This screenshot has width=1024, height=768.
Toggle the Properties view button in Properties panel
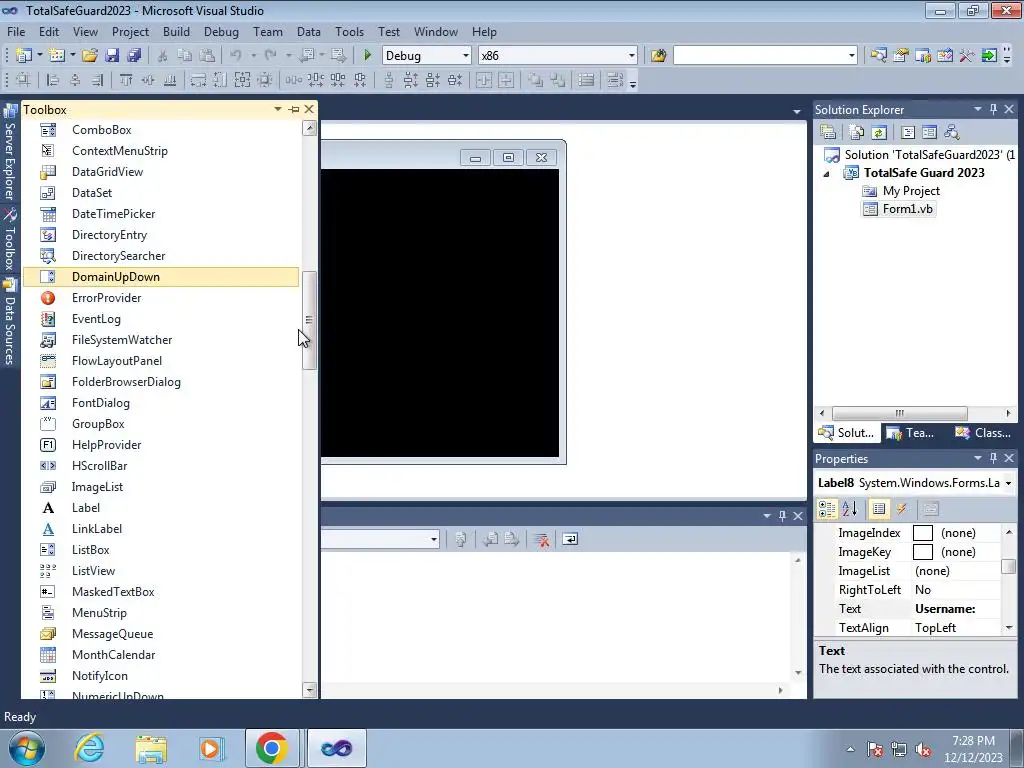click(879, 509)
